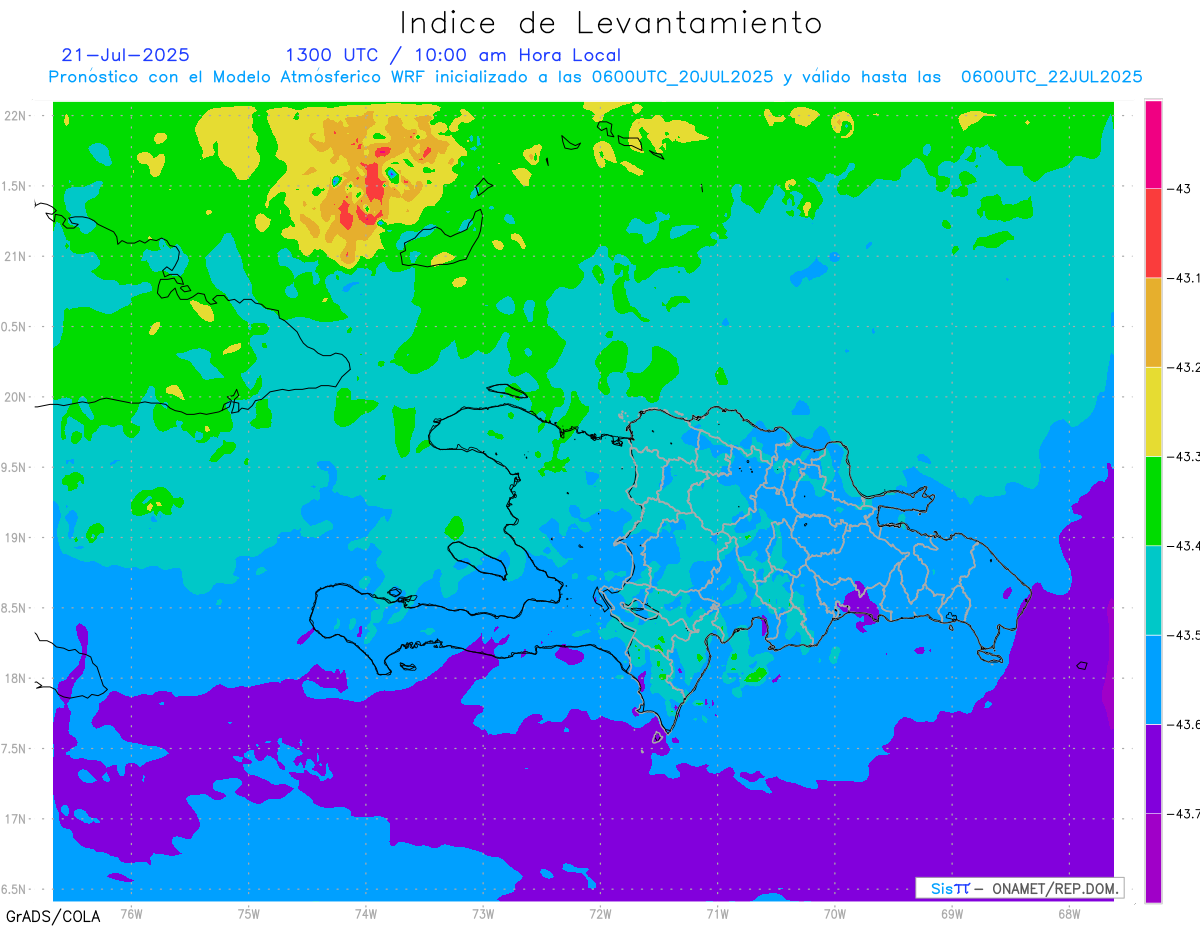Click the 71W longitude label
The height and width of the screenshot is (927, 1200).
point(717,913)
